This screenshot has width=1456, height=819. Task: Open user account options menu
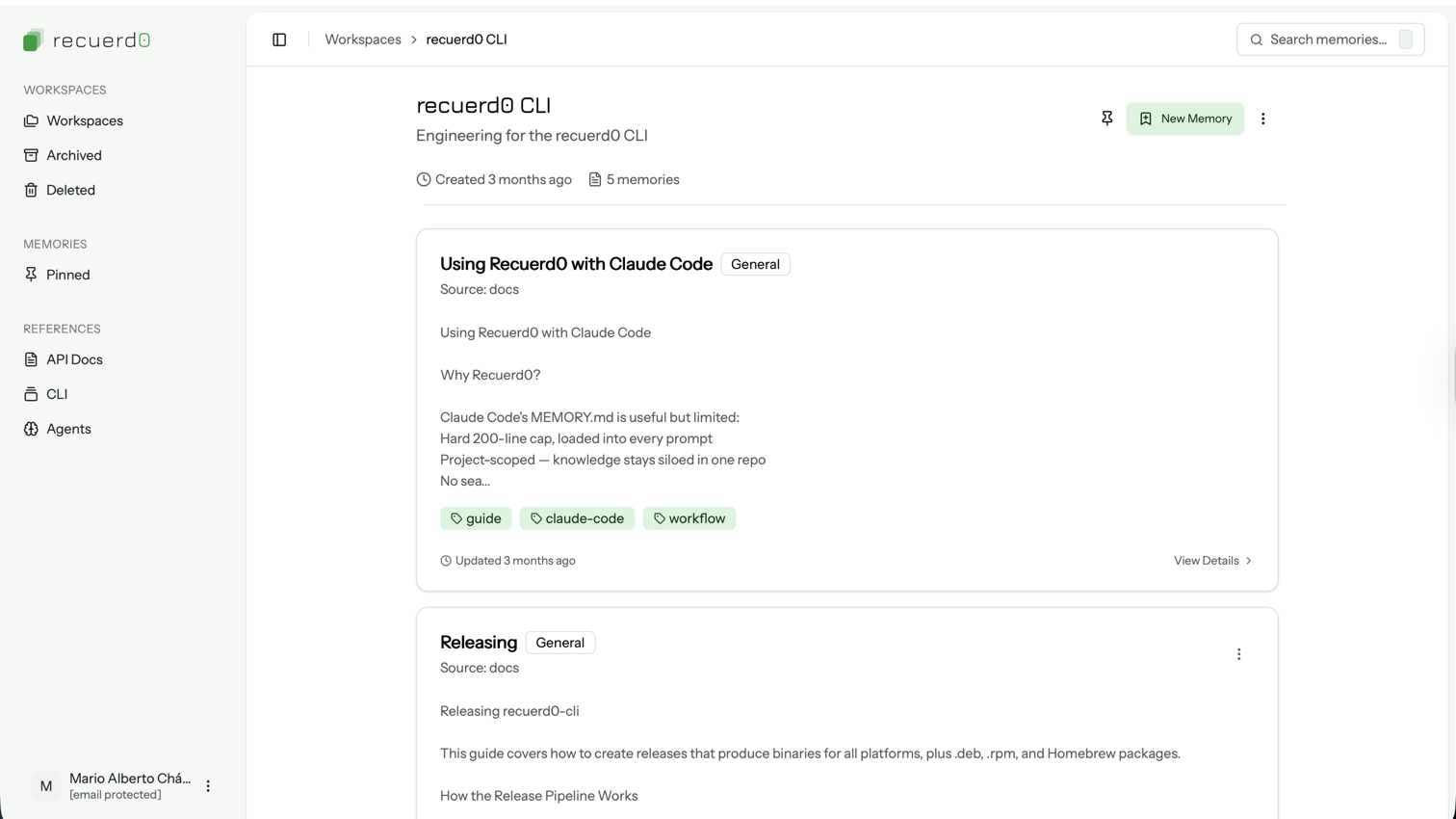[208, 786]
